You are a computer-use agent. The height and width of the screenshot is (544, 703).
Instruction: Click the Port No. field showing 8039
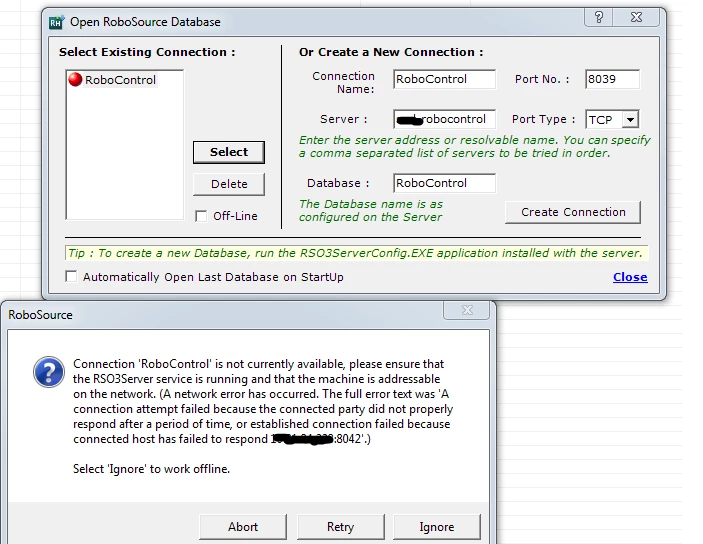click(x=612, y=79)
